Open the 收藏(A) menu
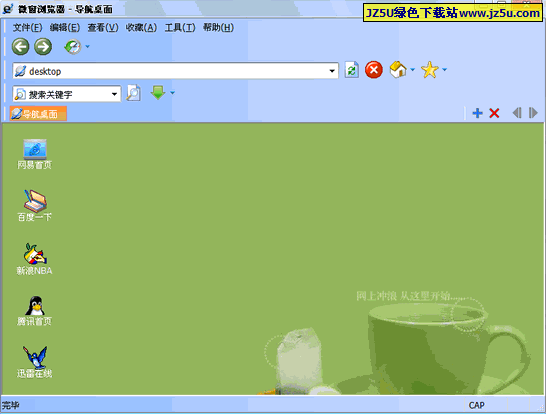Screen dimensions: 546x414 pyautogui.click(x=141, y=28)
